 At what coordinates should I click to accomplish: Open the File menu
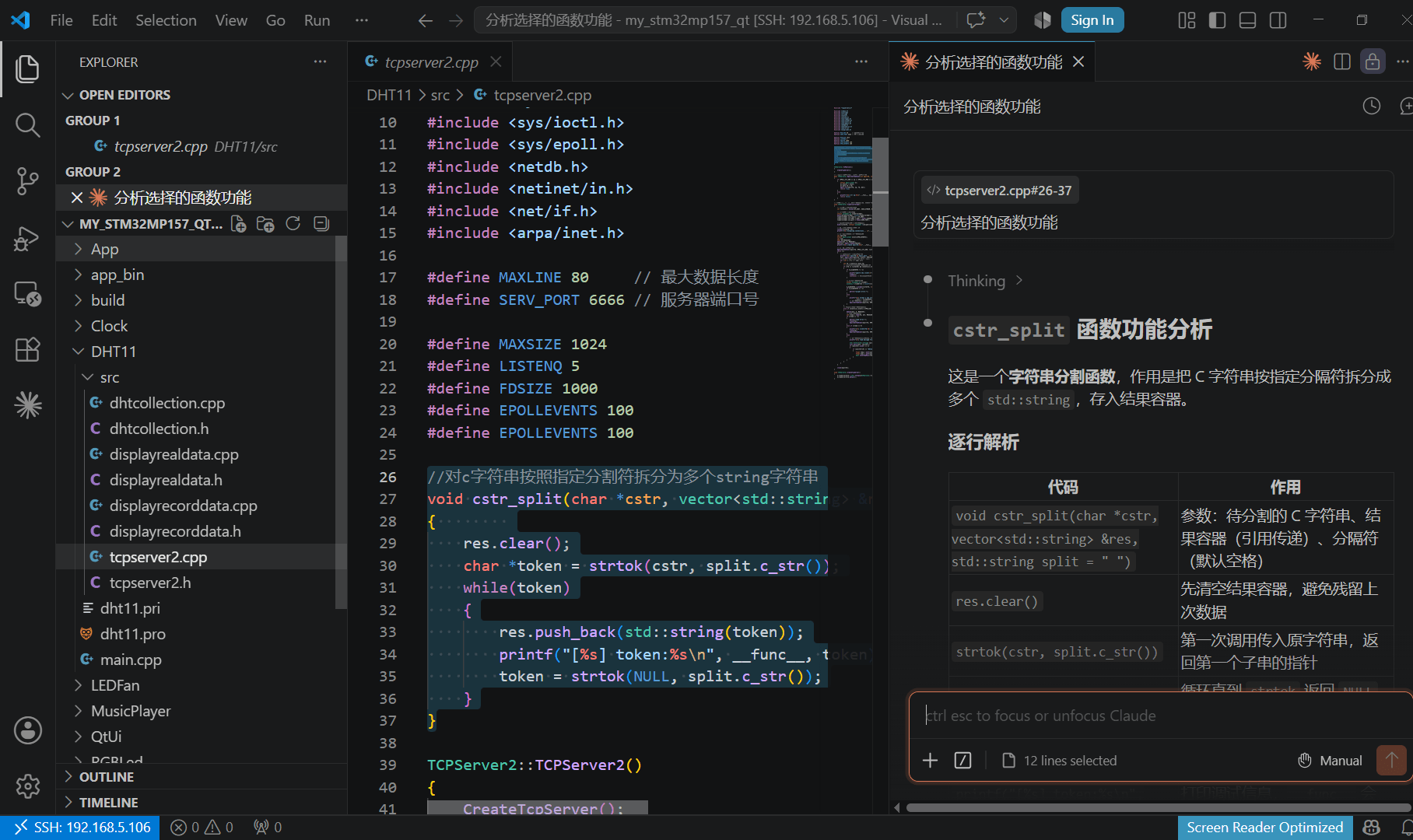[x=61, y=20]
